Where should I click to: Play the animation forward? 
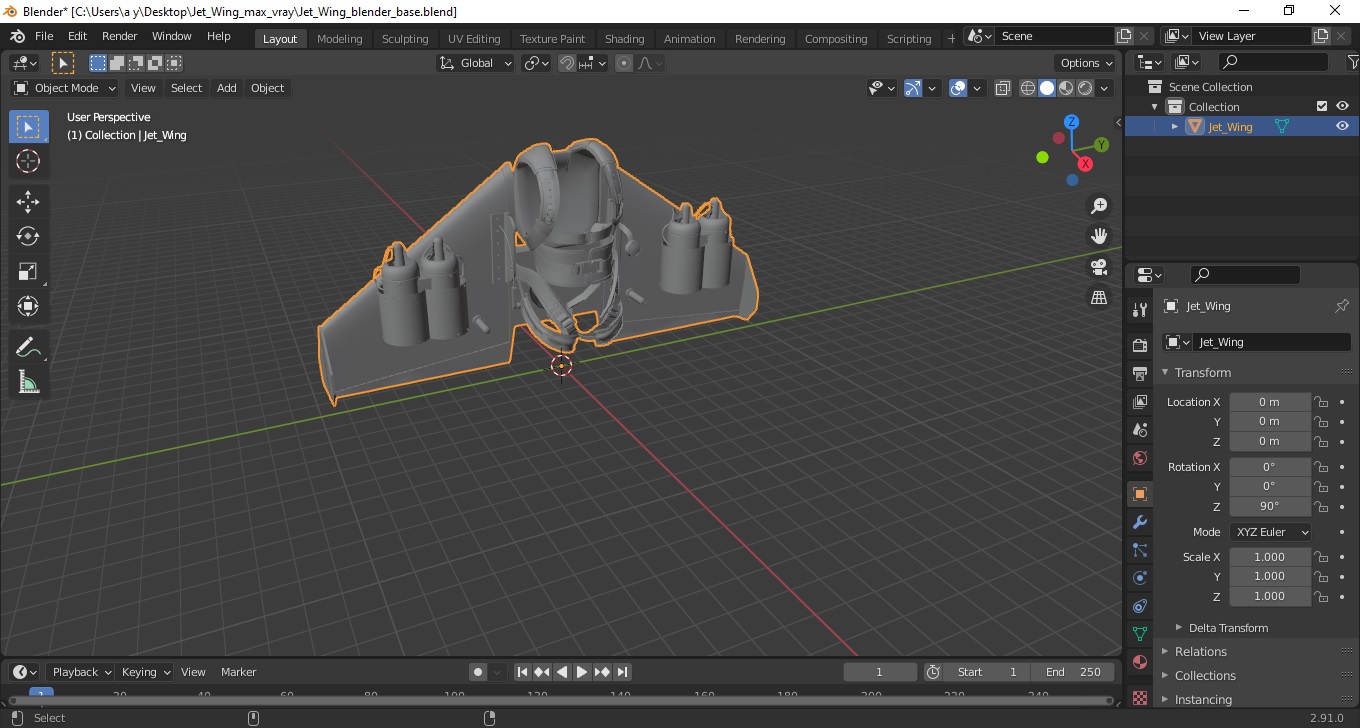[x=582, y=672]
